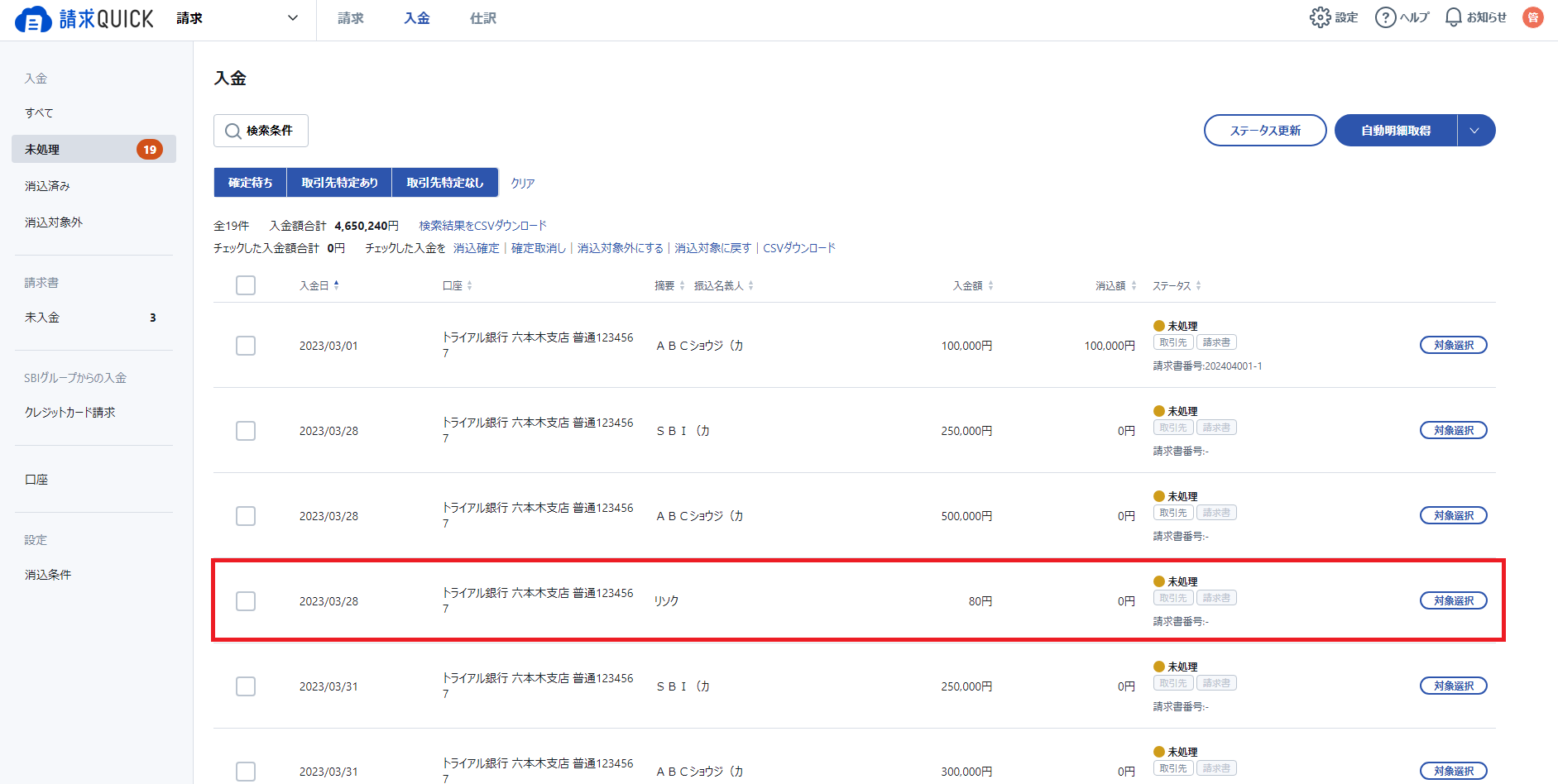Click the 消込確定 link
1558x784 pixels.
pos(477,248)
